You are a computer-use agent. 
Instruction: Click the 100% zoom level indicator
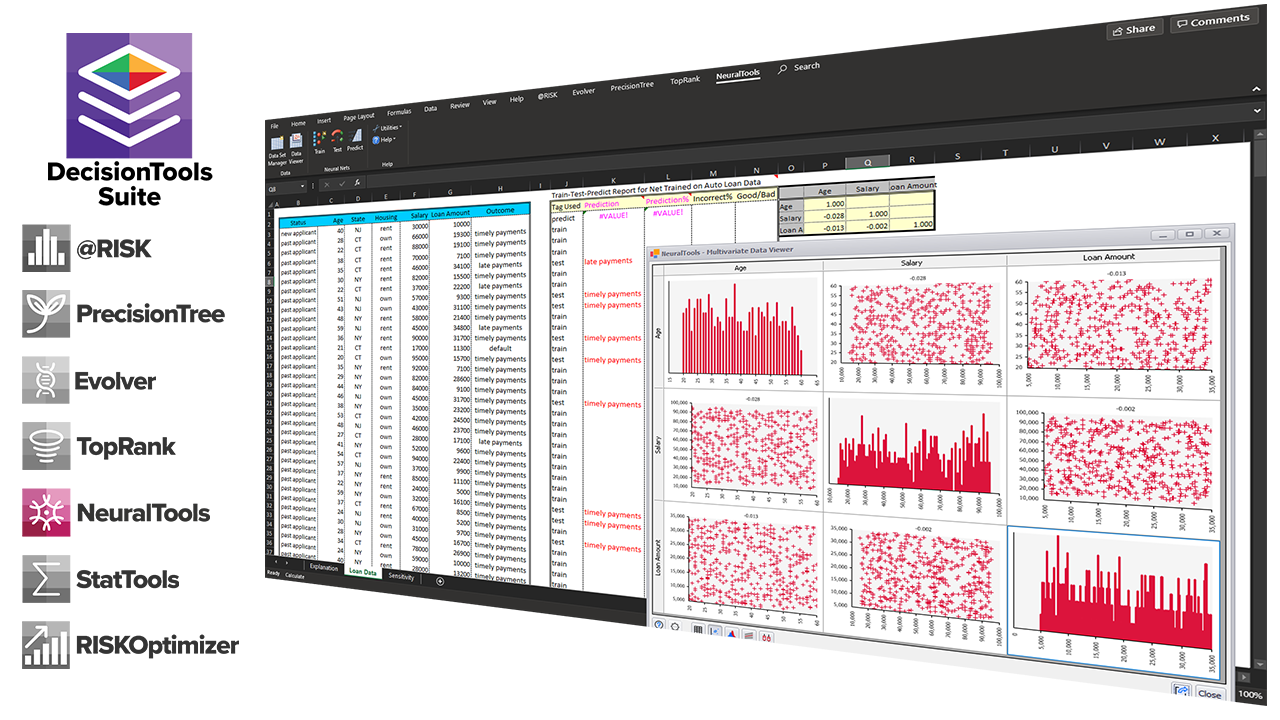1250,695
